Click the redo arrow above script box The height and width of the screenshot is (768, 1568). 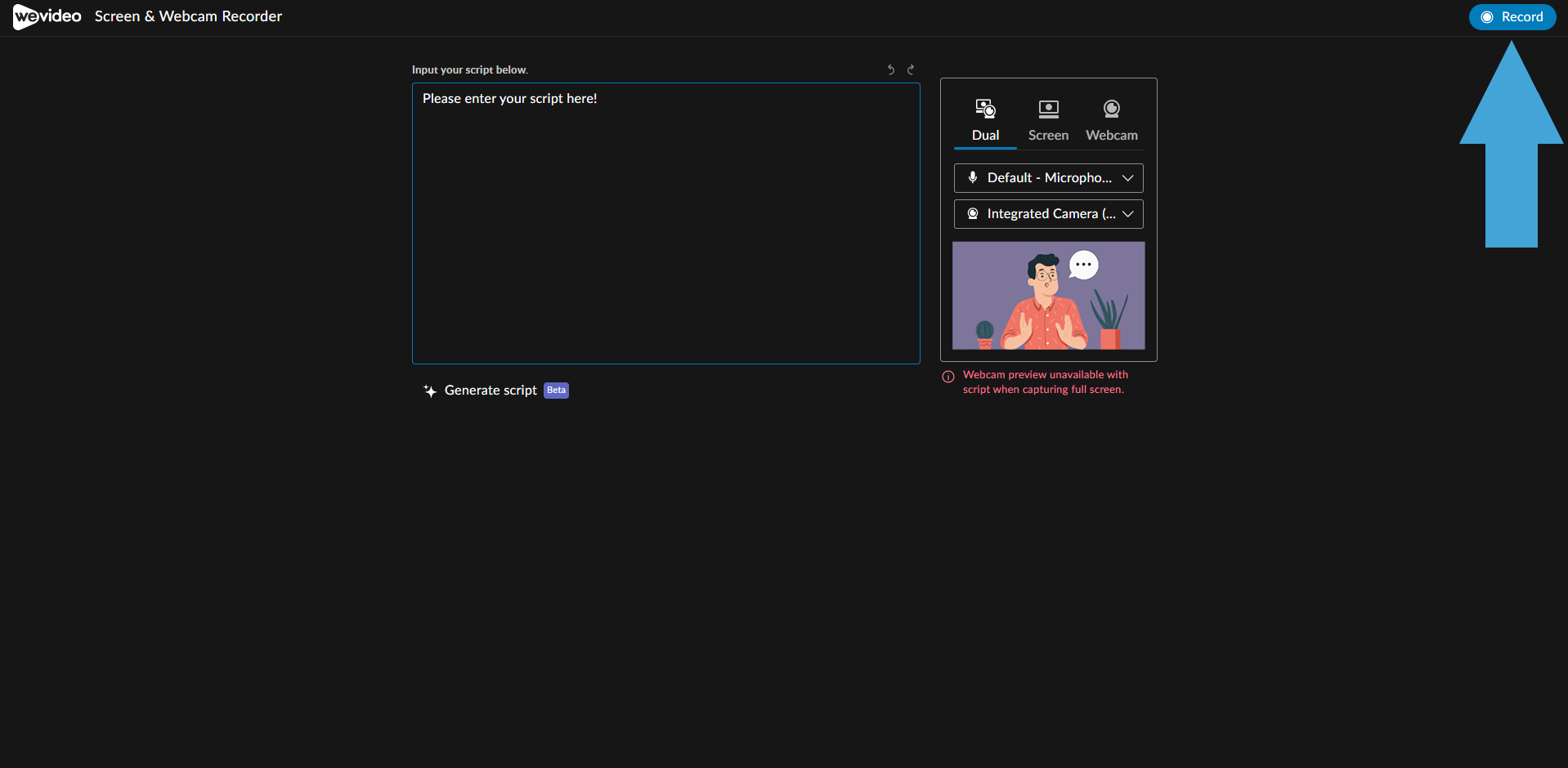point(911,70)
